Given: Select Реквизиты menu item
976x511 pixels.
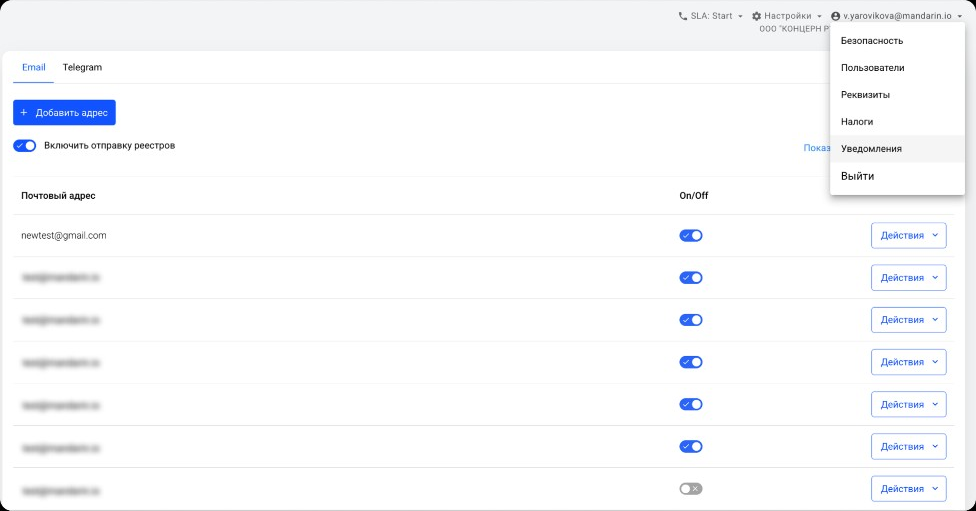Looking at the screenshot, I should click(865, 95).
